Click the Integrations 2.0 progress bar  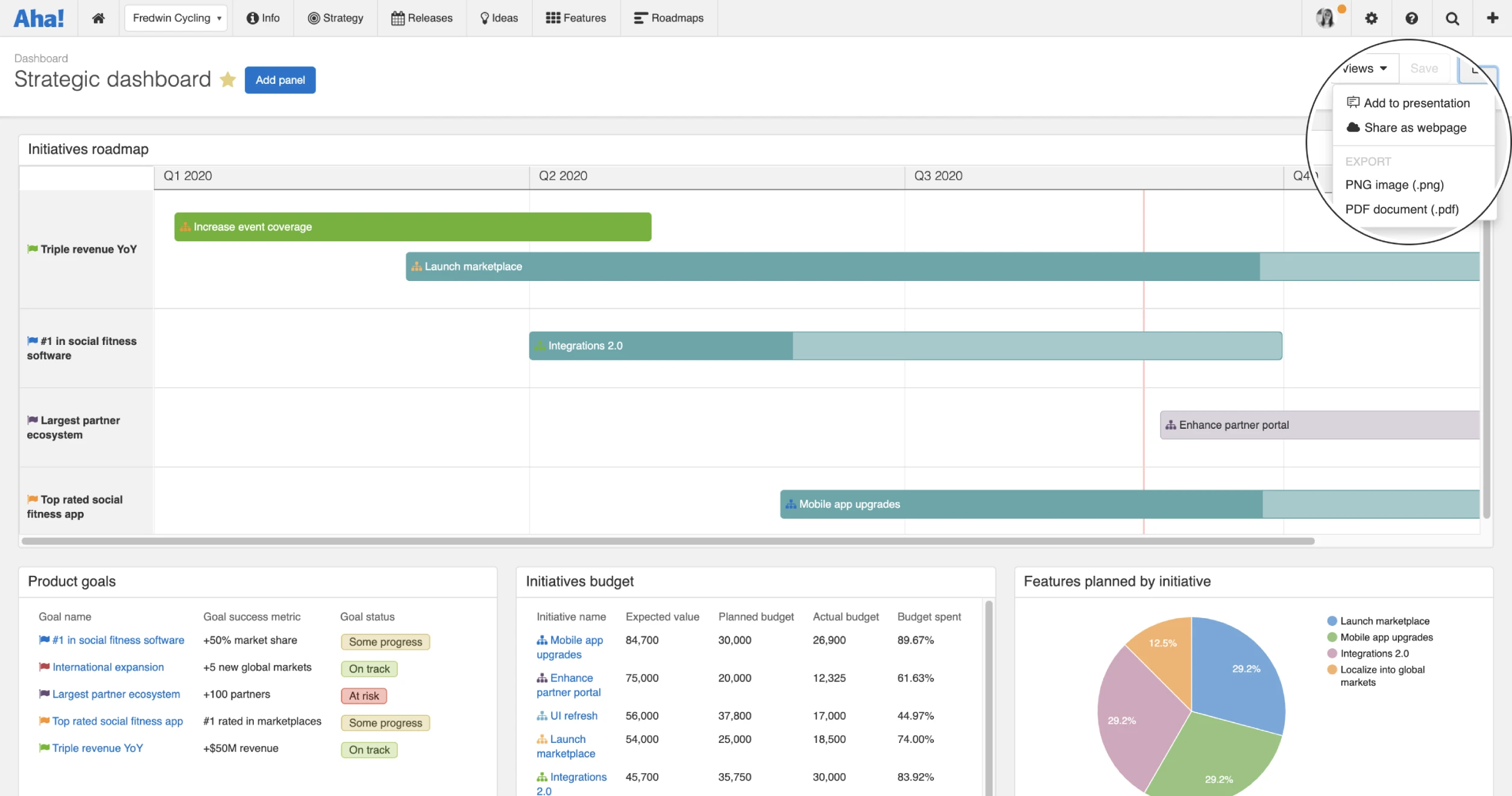pos(905,346)
